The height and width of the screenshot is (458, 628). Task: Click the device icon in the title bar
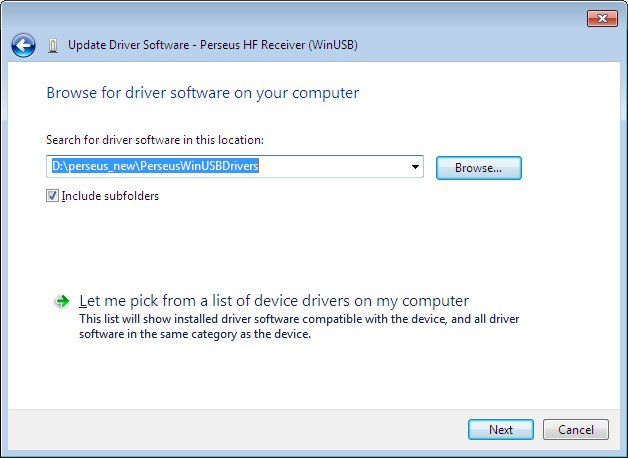point(53,46)
